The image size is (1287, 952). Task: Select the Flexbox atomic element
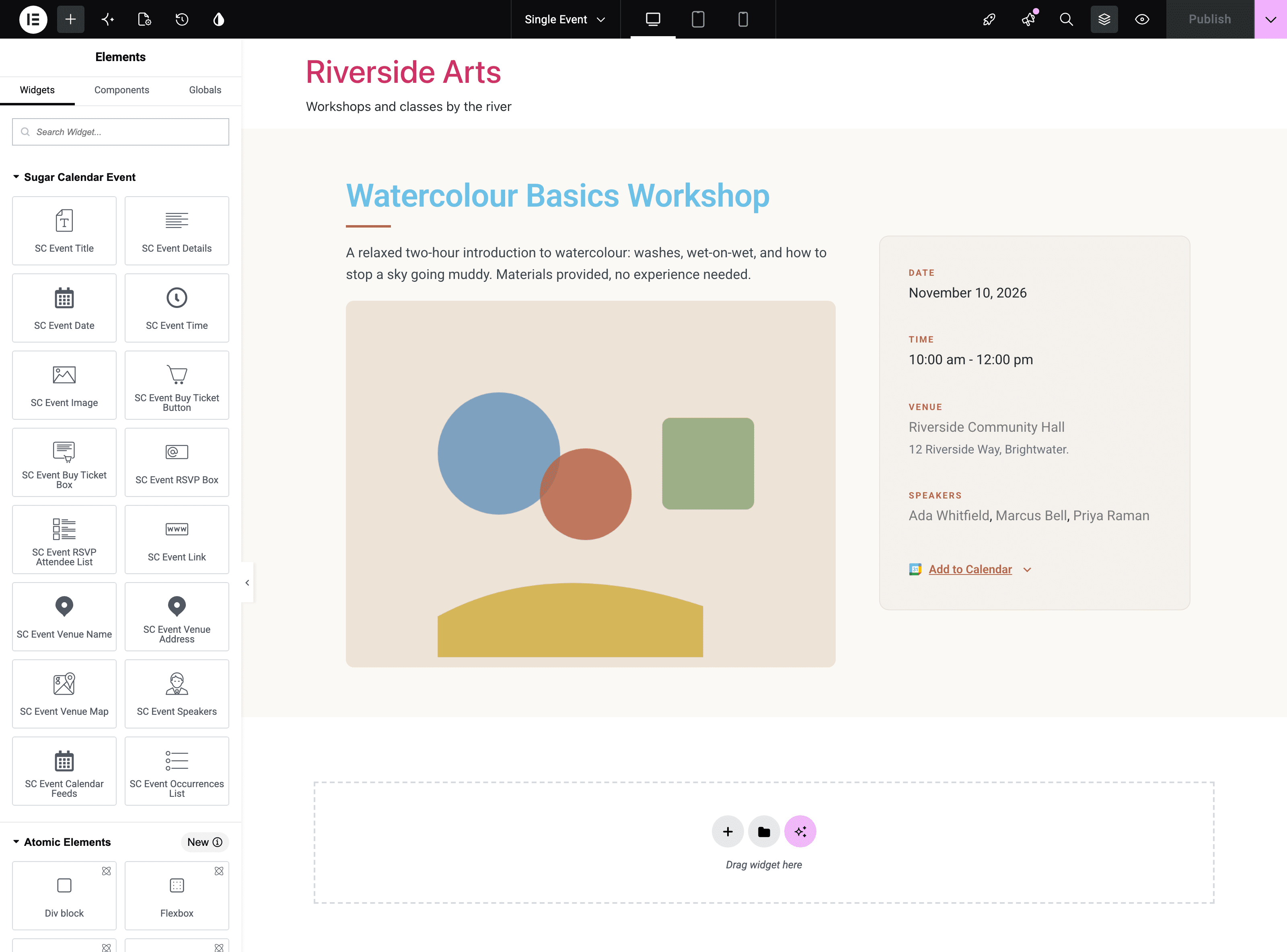(x=177, y=896)
